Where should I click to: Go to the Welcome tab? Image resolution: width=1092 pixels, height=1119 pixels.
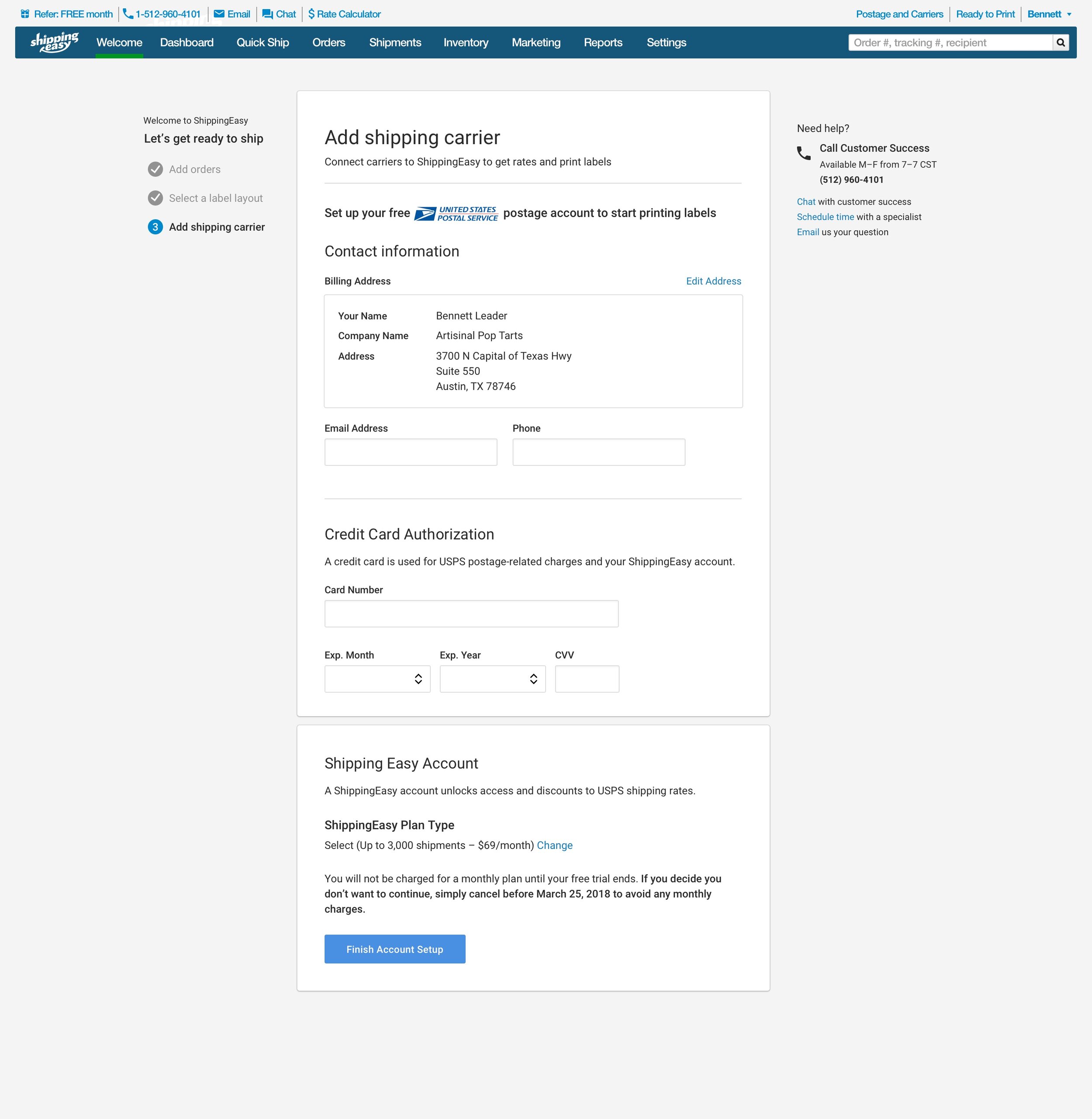[x=119, y=42]
